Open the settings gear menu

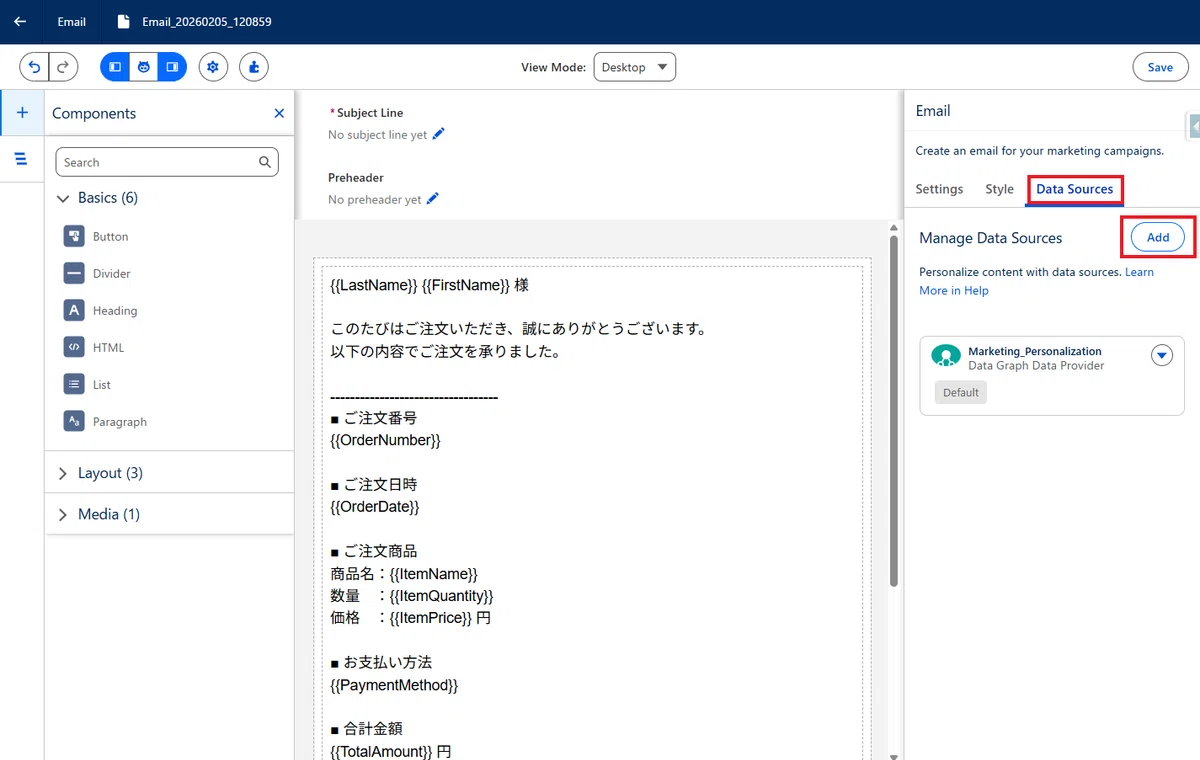click(213, 67)
